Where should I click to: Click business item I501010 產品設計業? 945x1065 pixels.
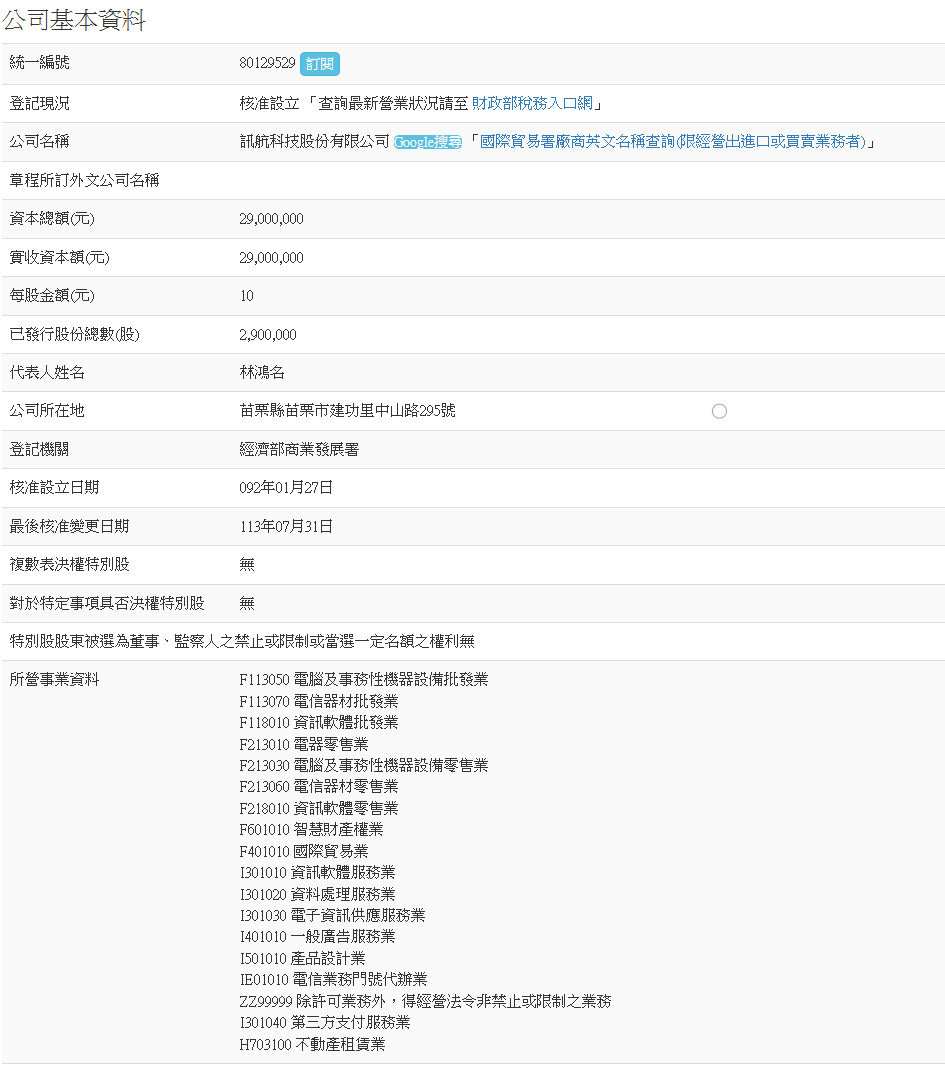click(302, 958)
